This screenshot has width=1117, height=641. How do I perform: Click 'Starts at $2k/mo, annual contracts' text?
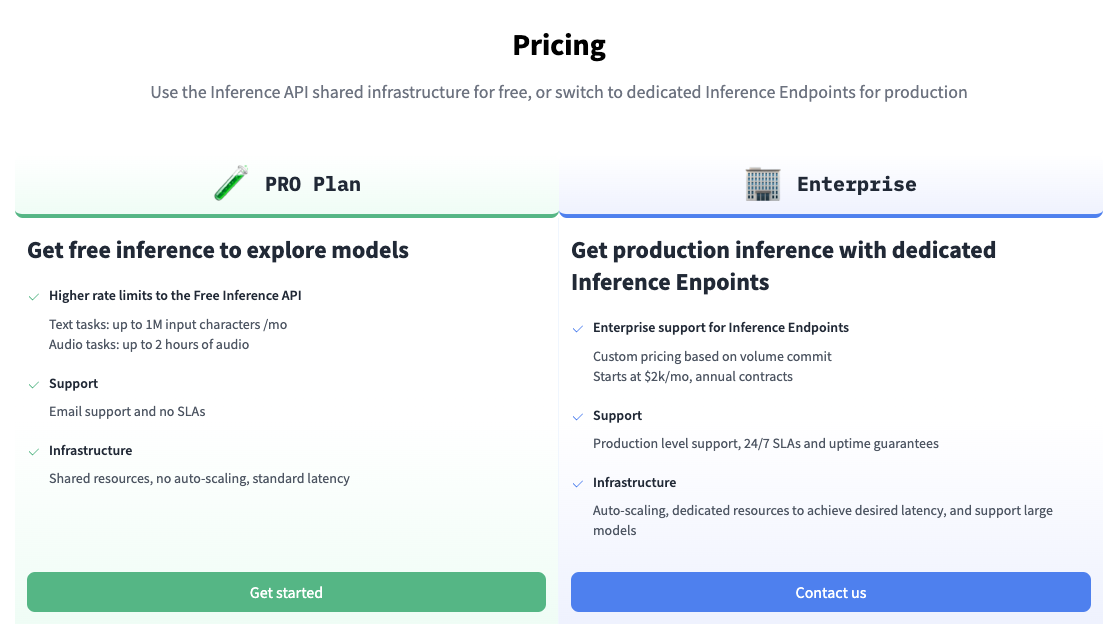693,377
